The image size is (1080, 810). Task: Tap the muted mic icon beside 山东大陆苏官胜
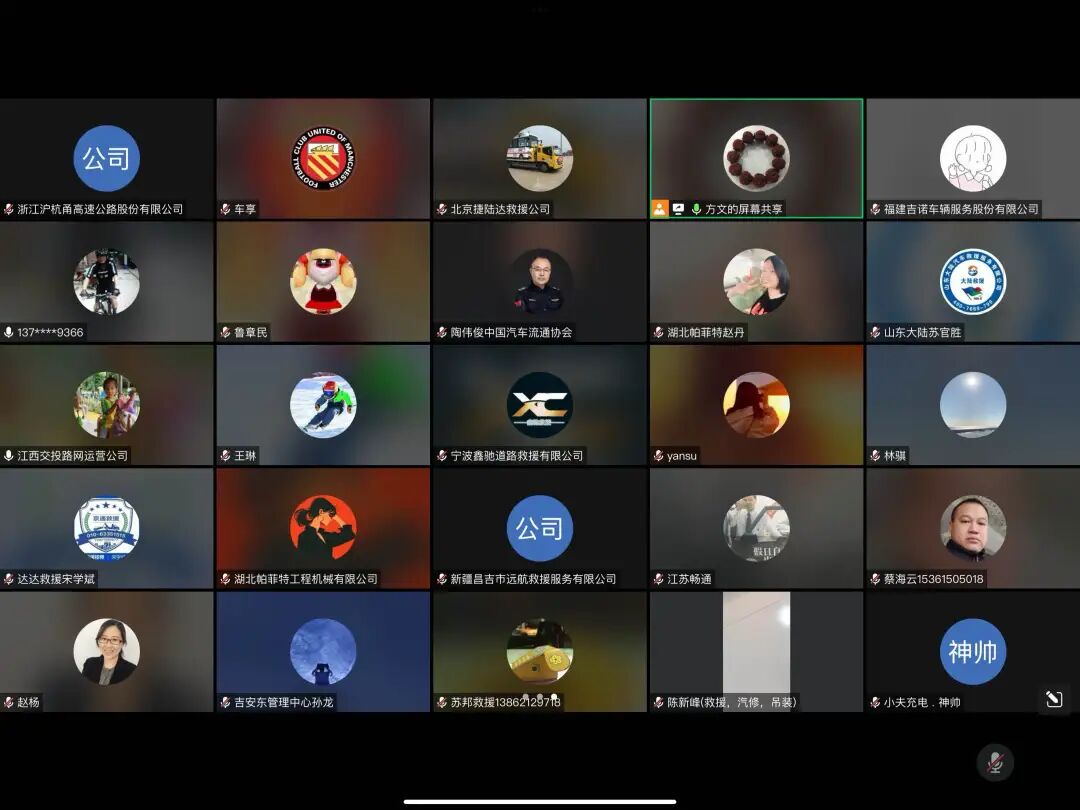coord(875,332)
